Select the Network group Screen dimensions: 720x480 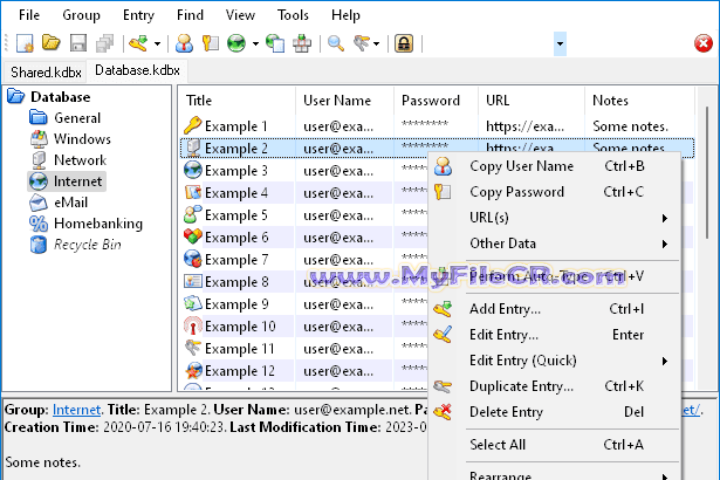(80, 160)
